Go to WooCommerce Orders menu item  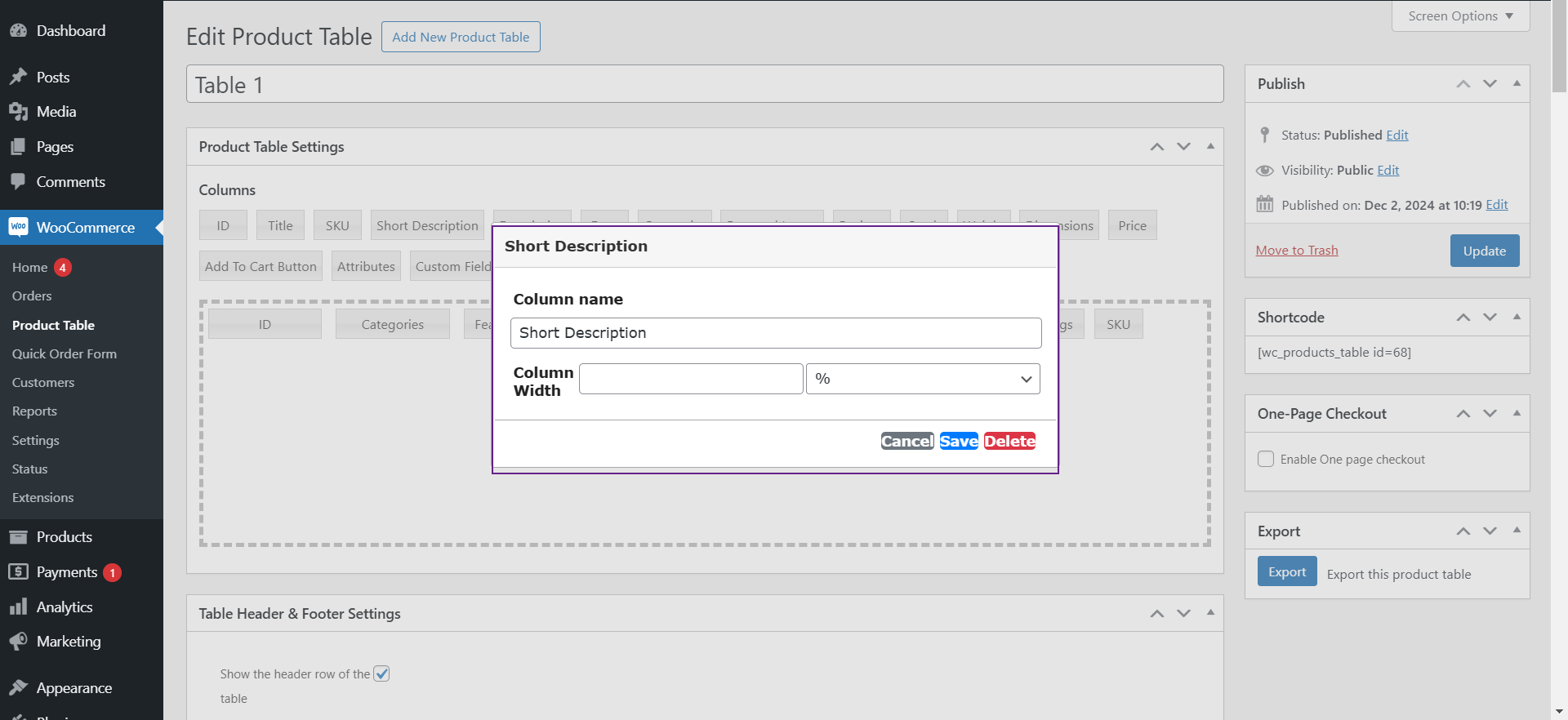tap(32, 296)
